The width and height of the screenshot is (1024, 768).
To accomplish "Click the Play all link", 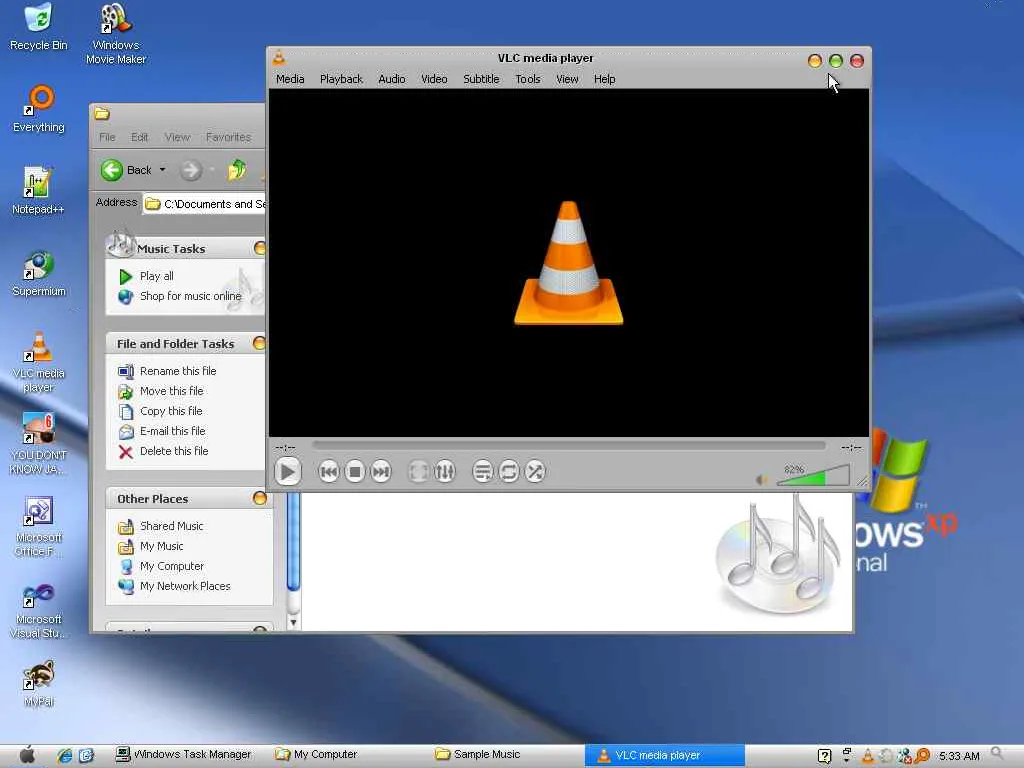I will (x=156, y=276).
